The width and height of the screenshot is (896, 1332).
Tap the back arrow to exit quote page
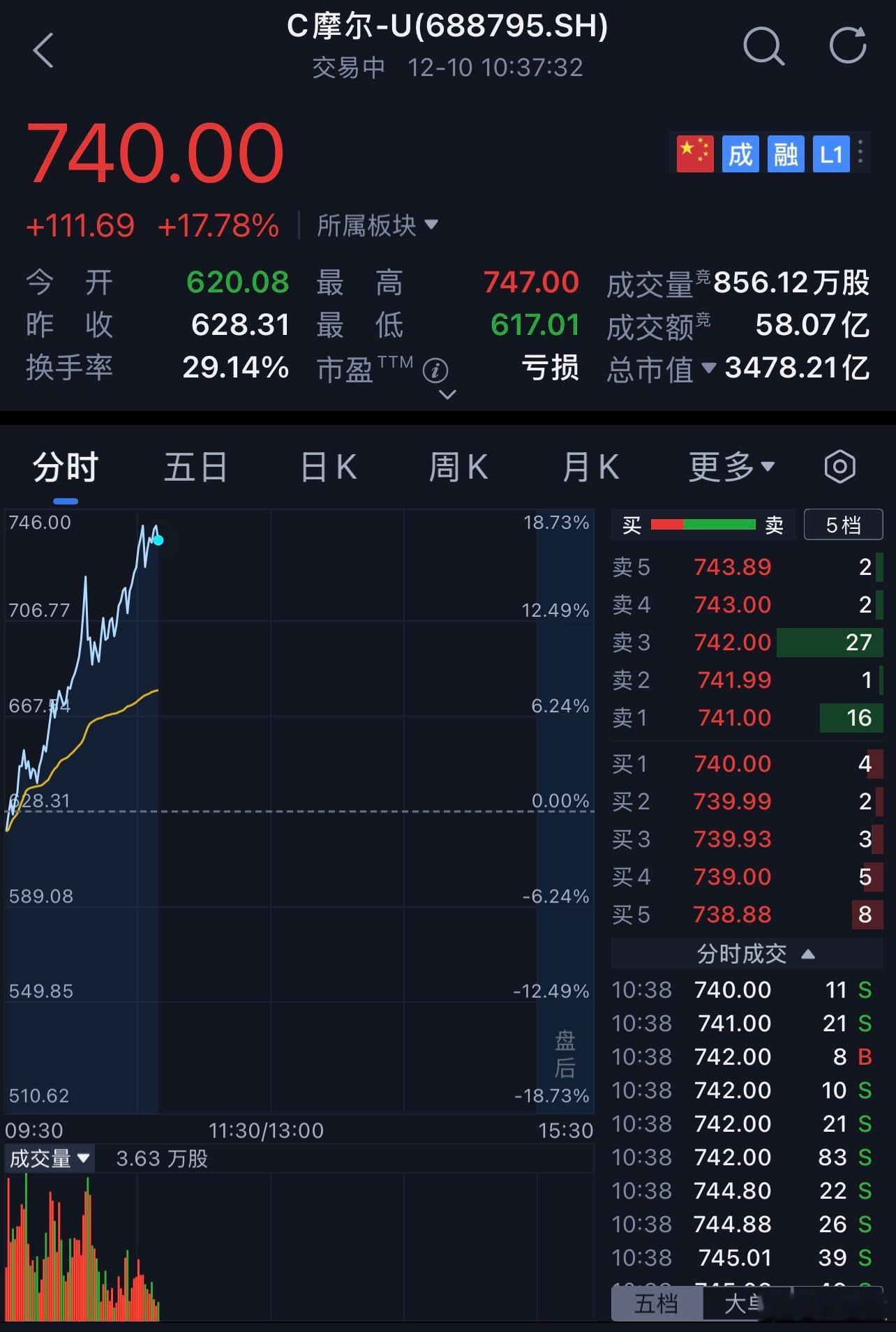point(43,51)
